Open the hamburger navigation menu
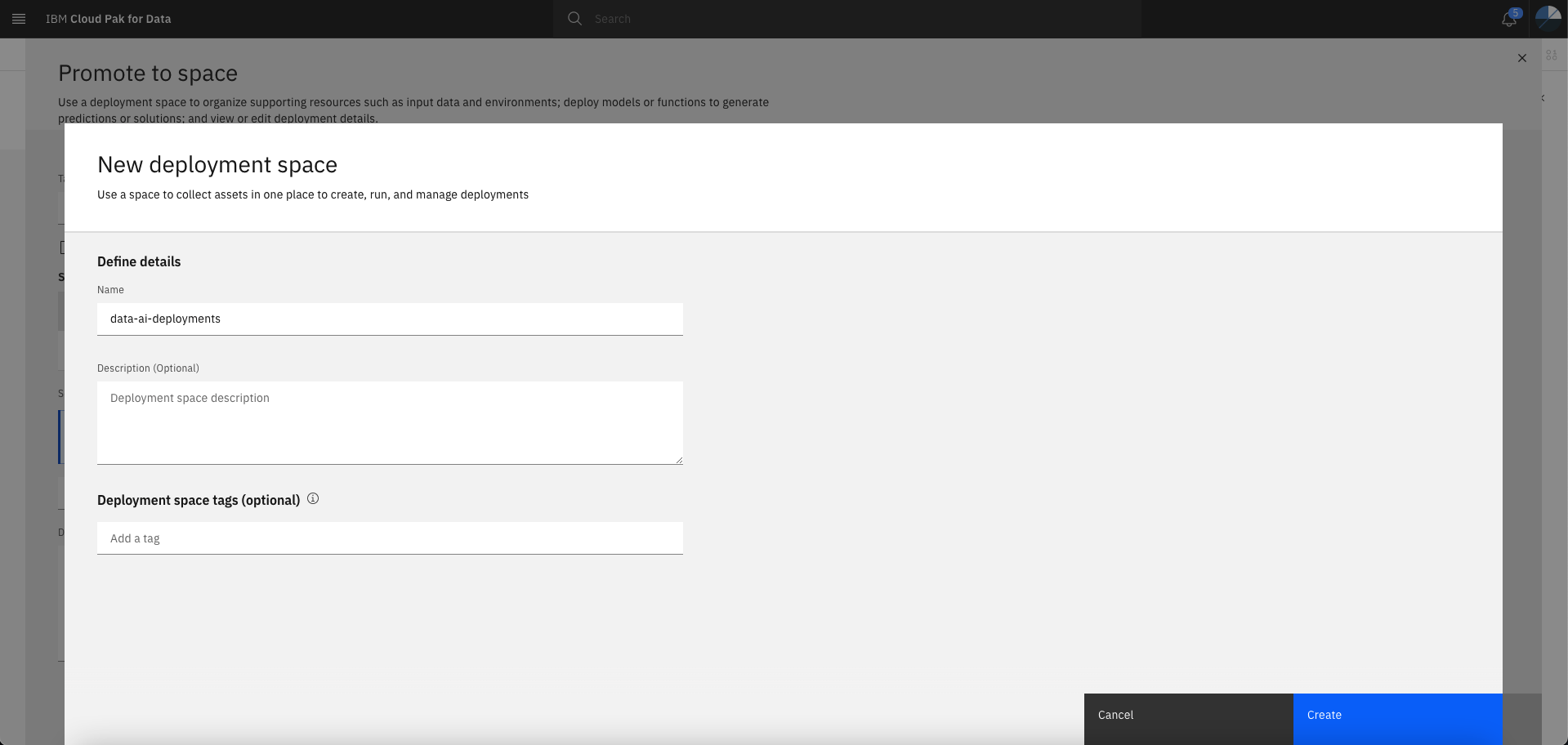Image resolution: width=1568 pixels, height=745 pixels. pyautogui.click(x=19, y=19)
